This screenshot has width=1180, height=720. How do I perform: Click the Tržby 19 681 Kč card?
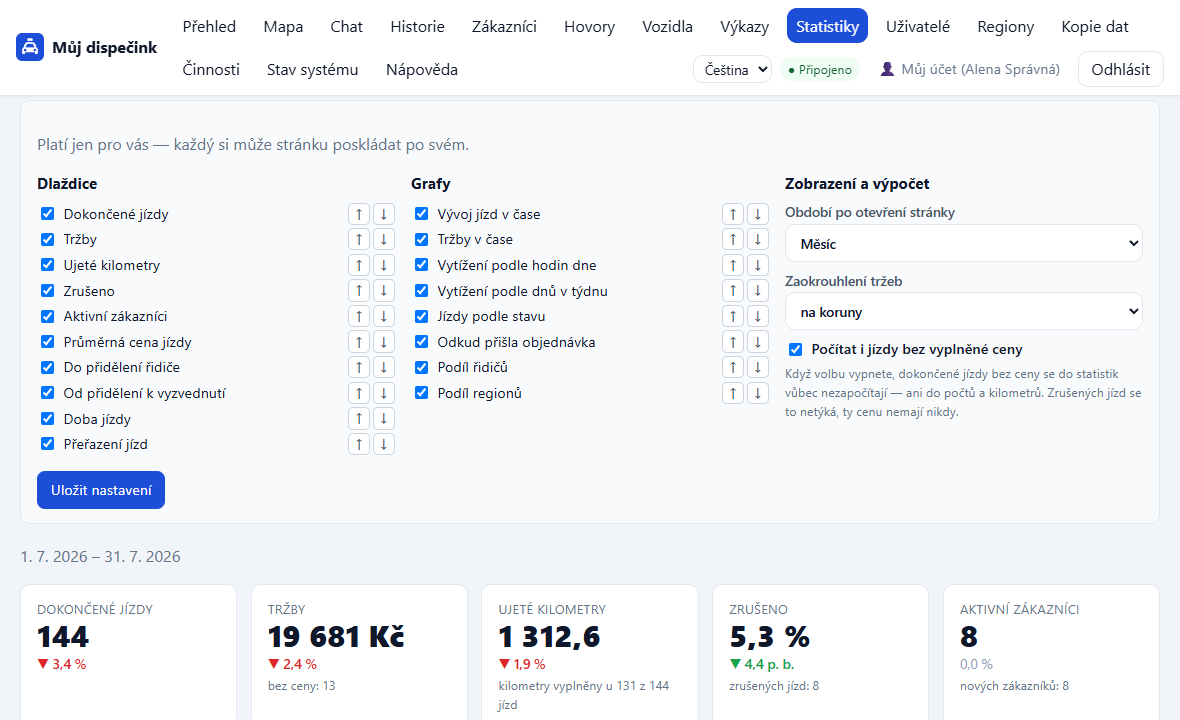pos(359,652)
